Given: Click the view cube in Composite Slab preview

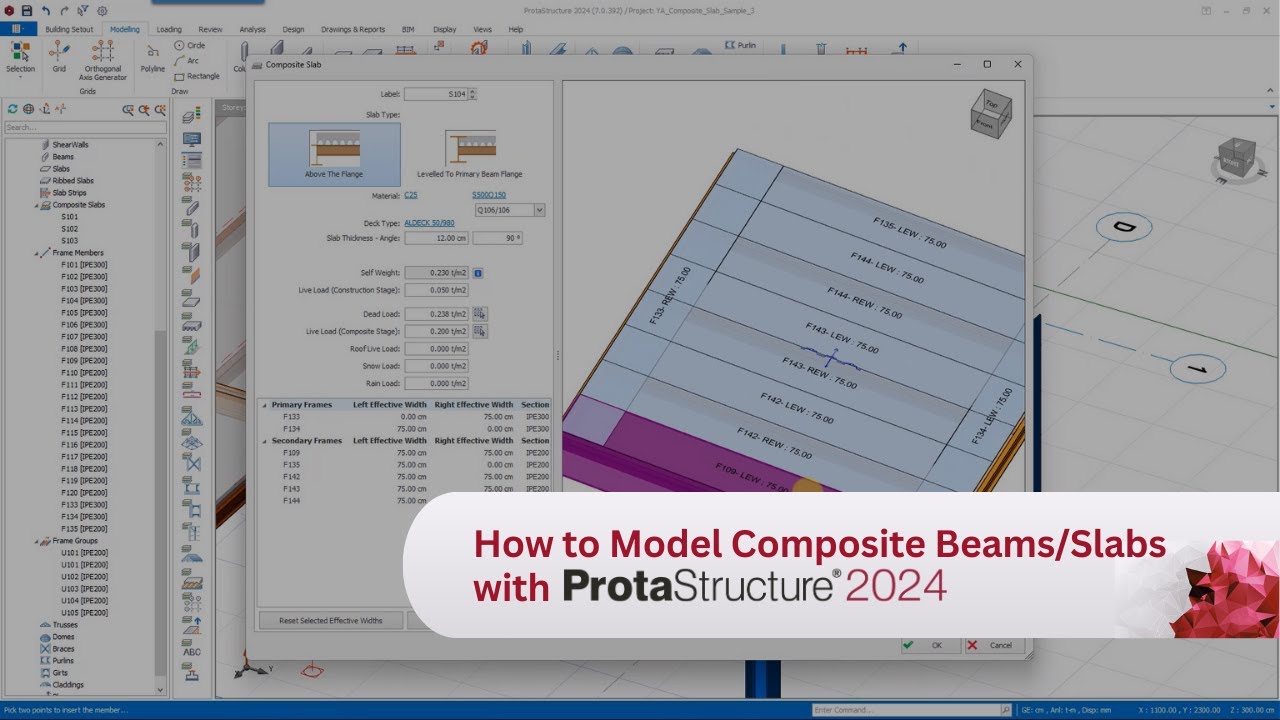Looking at the screenshot, I should pos(991,112).
